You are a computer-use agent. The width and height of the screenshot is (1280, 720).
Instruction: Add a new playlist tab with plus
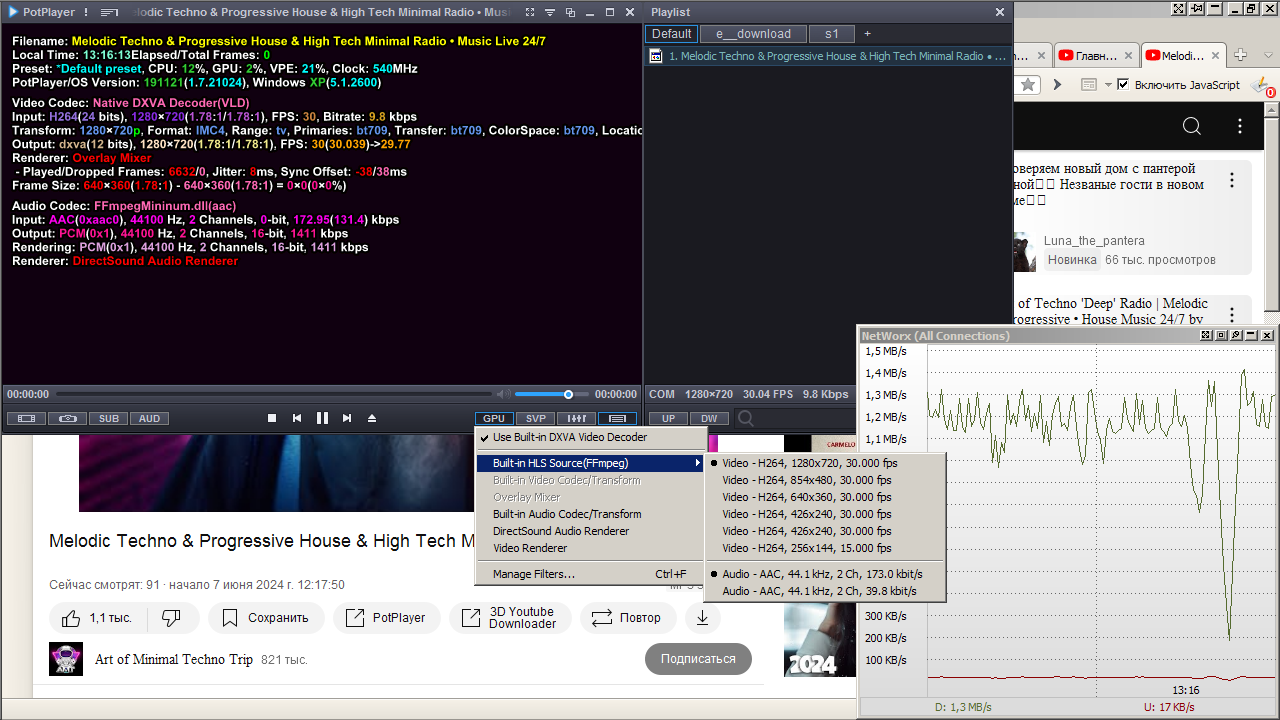tap(867, 34)
